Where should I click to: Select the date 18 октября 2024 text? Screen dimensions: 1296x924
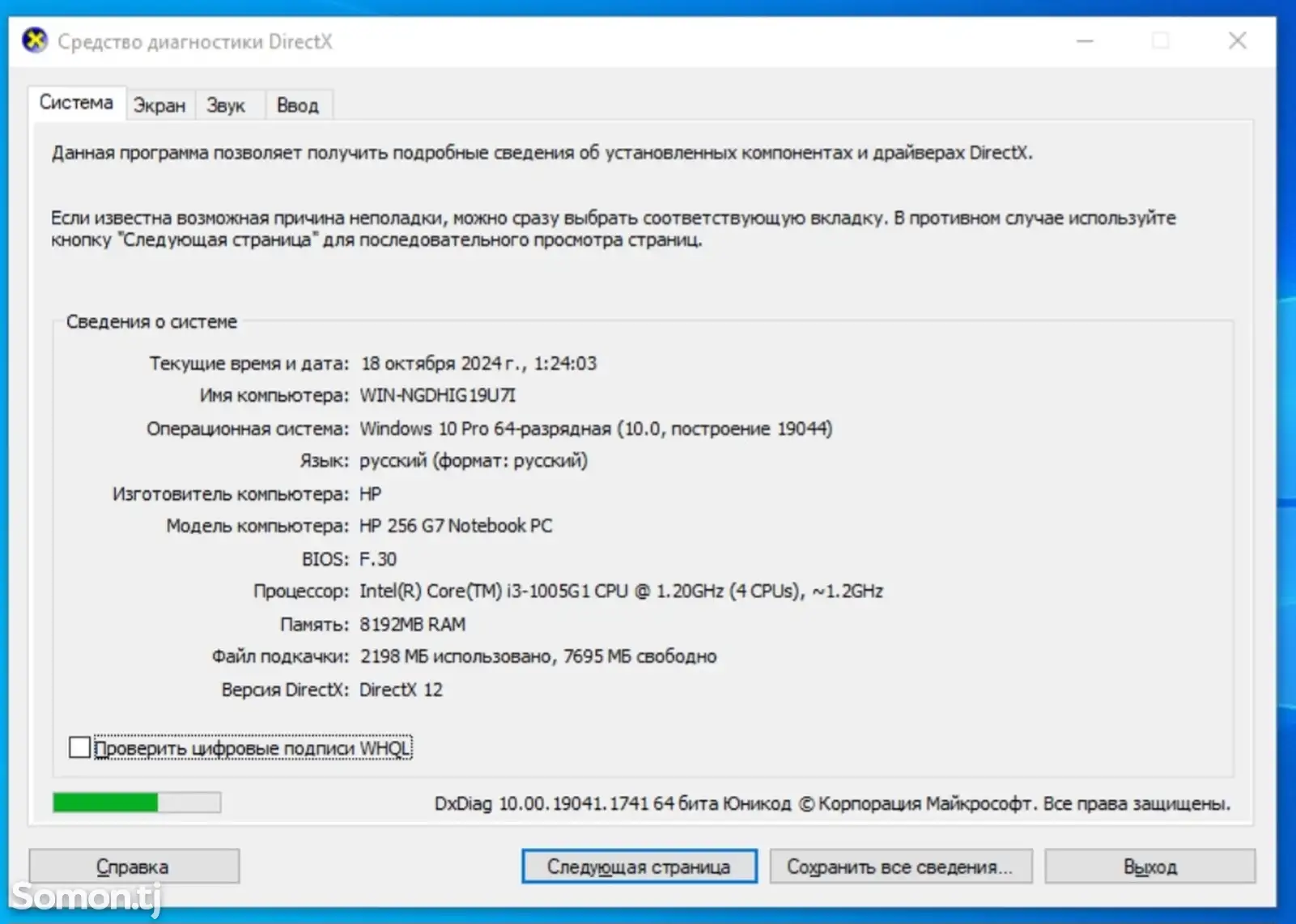coord(440,363)
